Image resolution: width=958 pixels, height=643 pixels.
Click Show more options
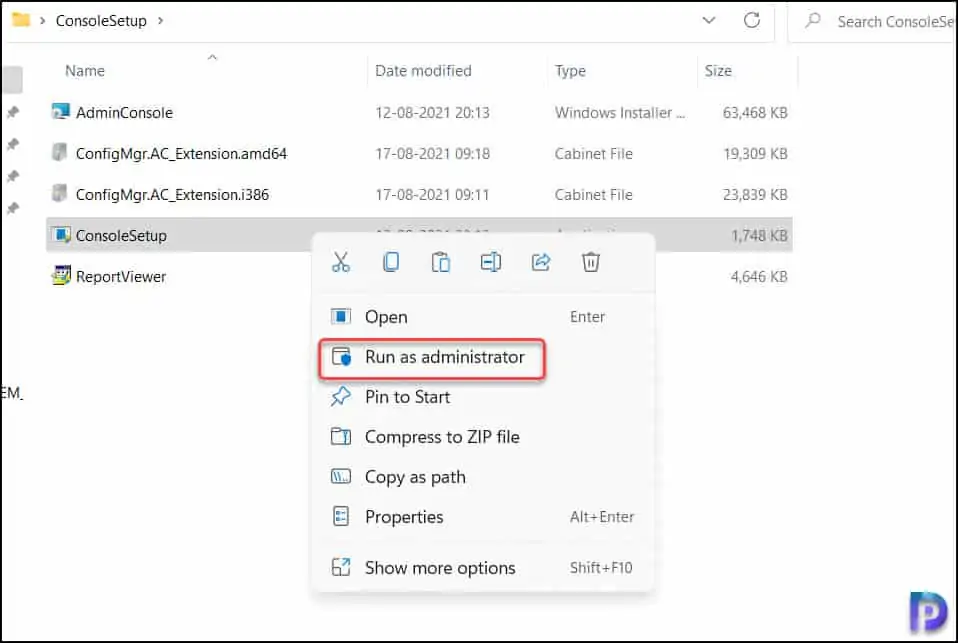[x=483, y=568]
